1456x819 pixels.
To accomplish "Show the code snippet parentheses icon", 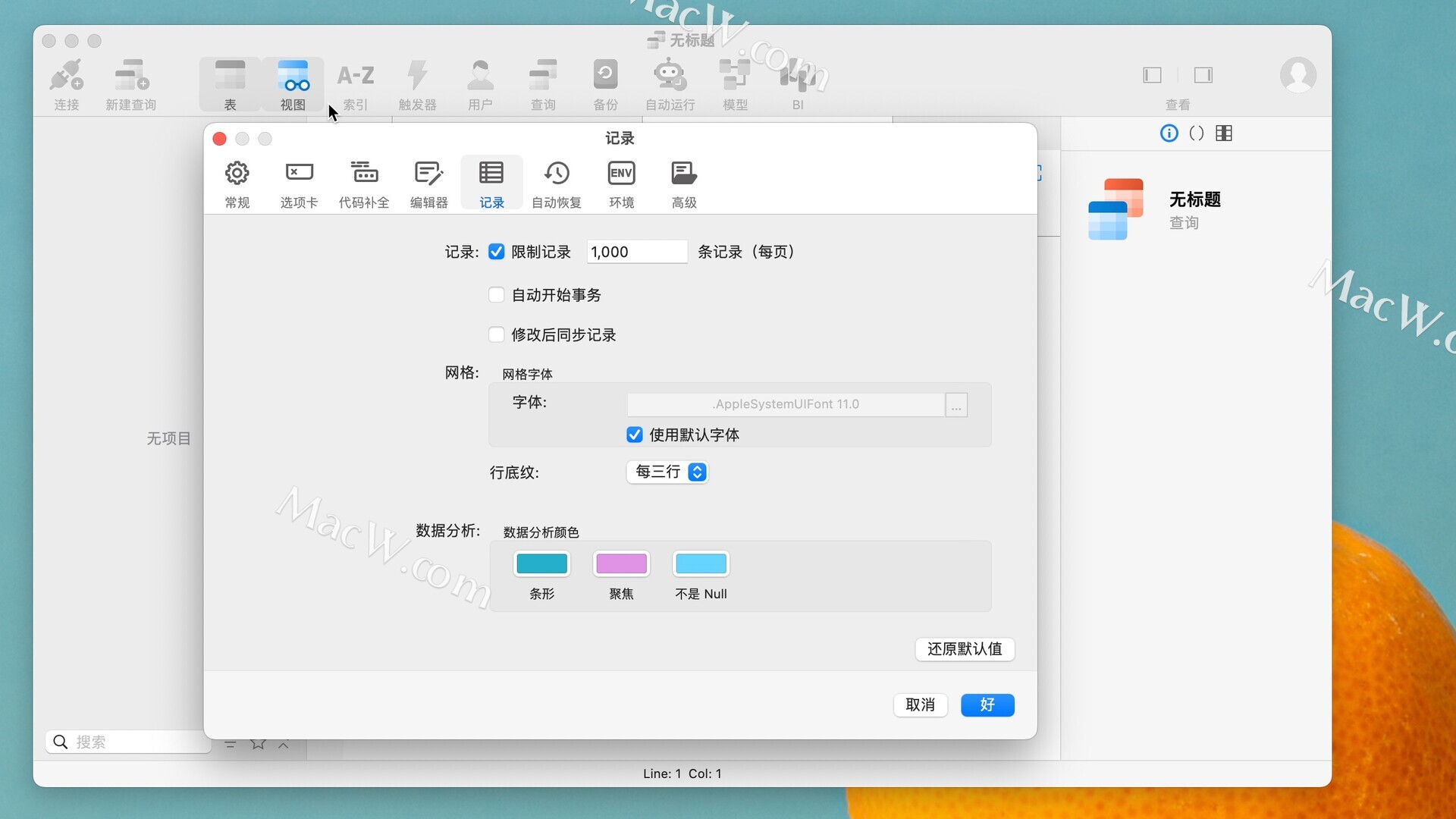I will click(x=1197, y=133).
